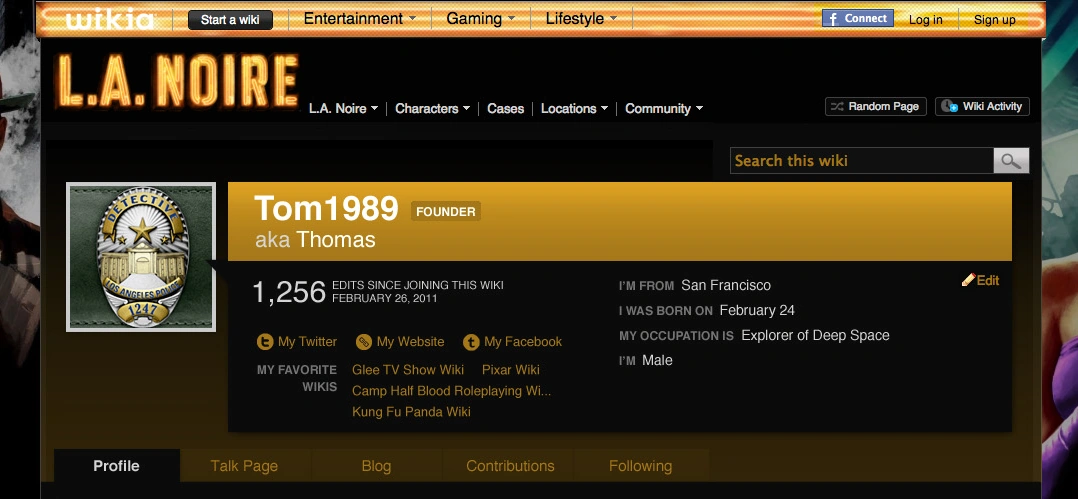Screen dimensions: 1078x499
Task: Click the 1,256 edits count
Action: [289, 292]
